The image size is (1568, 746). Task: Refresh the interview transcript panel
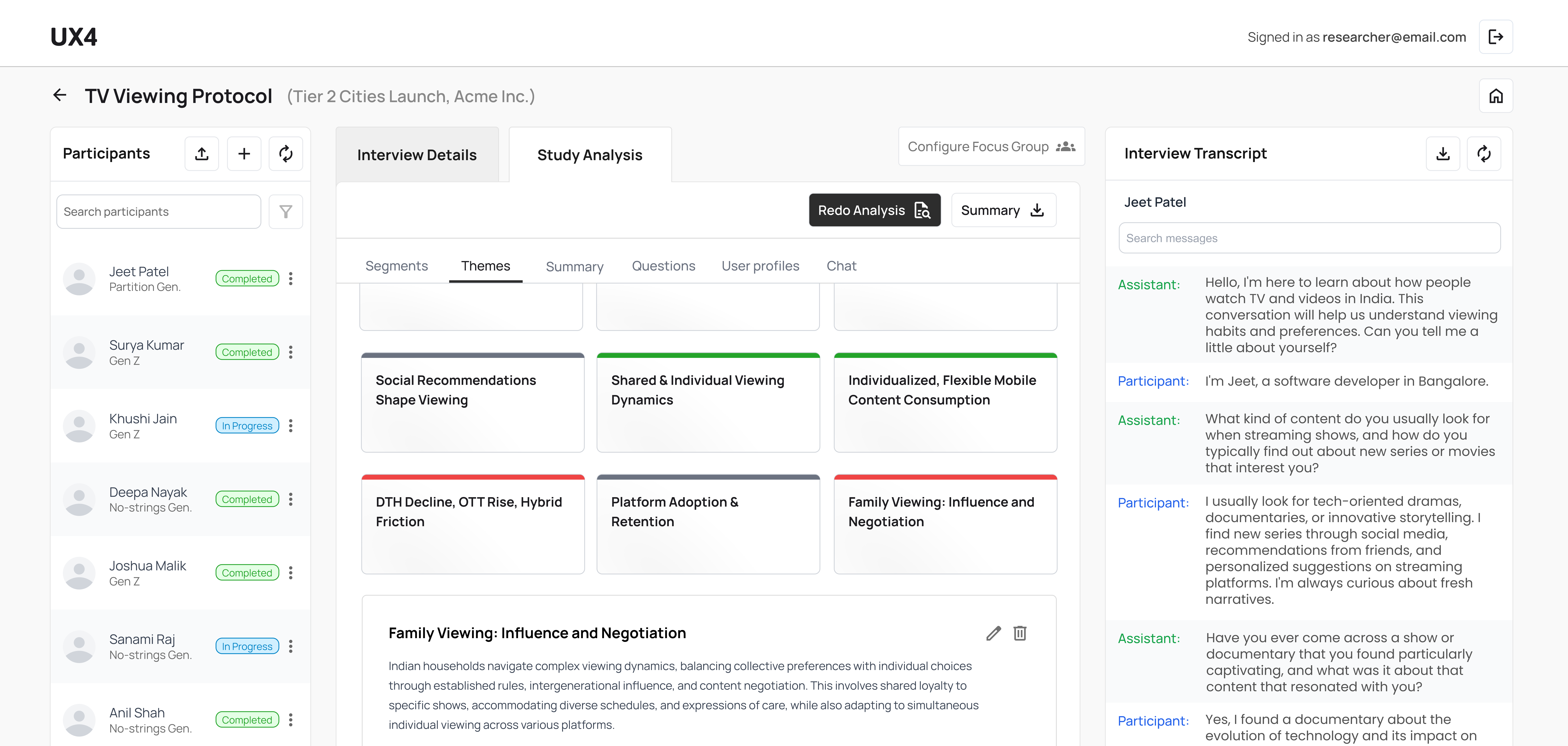pyautogui.click(x=1483, y=153)
